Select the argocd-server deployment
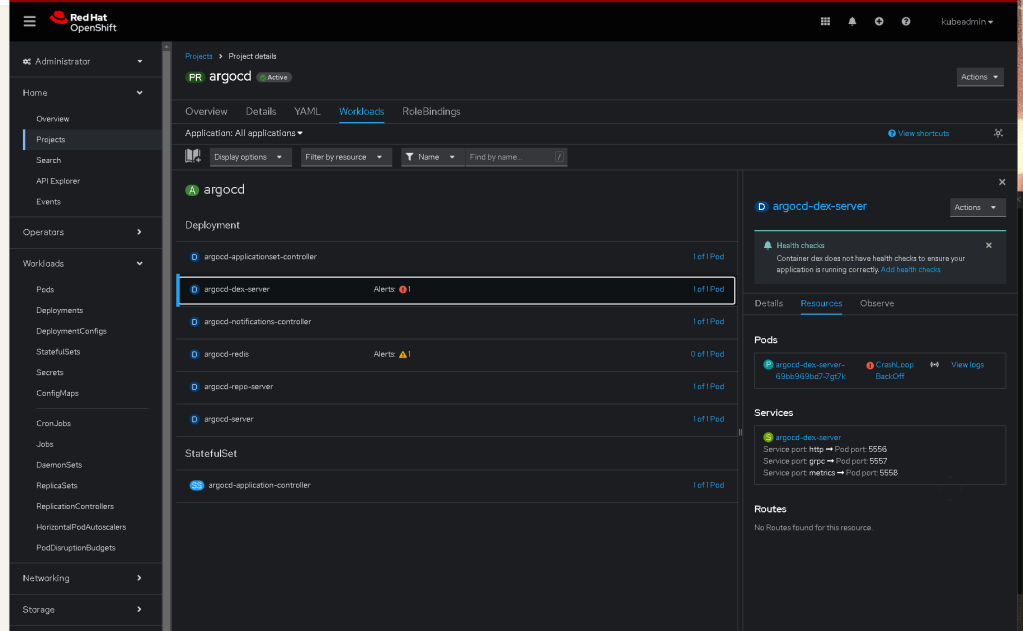Screen dimensions: 1023x631 tap(456, 420)
